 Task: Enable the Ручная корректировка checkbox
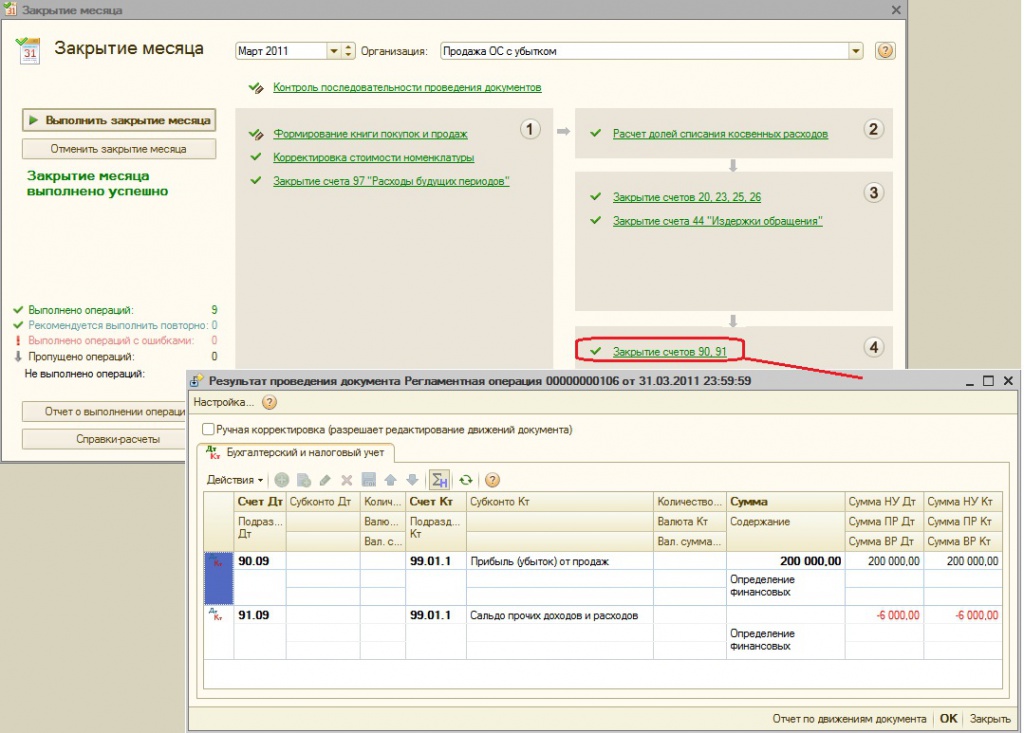pos(208,429)
